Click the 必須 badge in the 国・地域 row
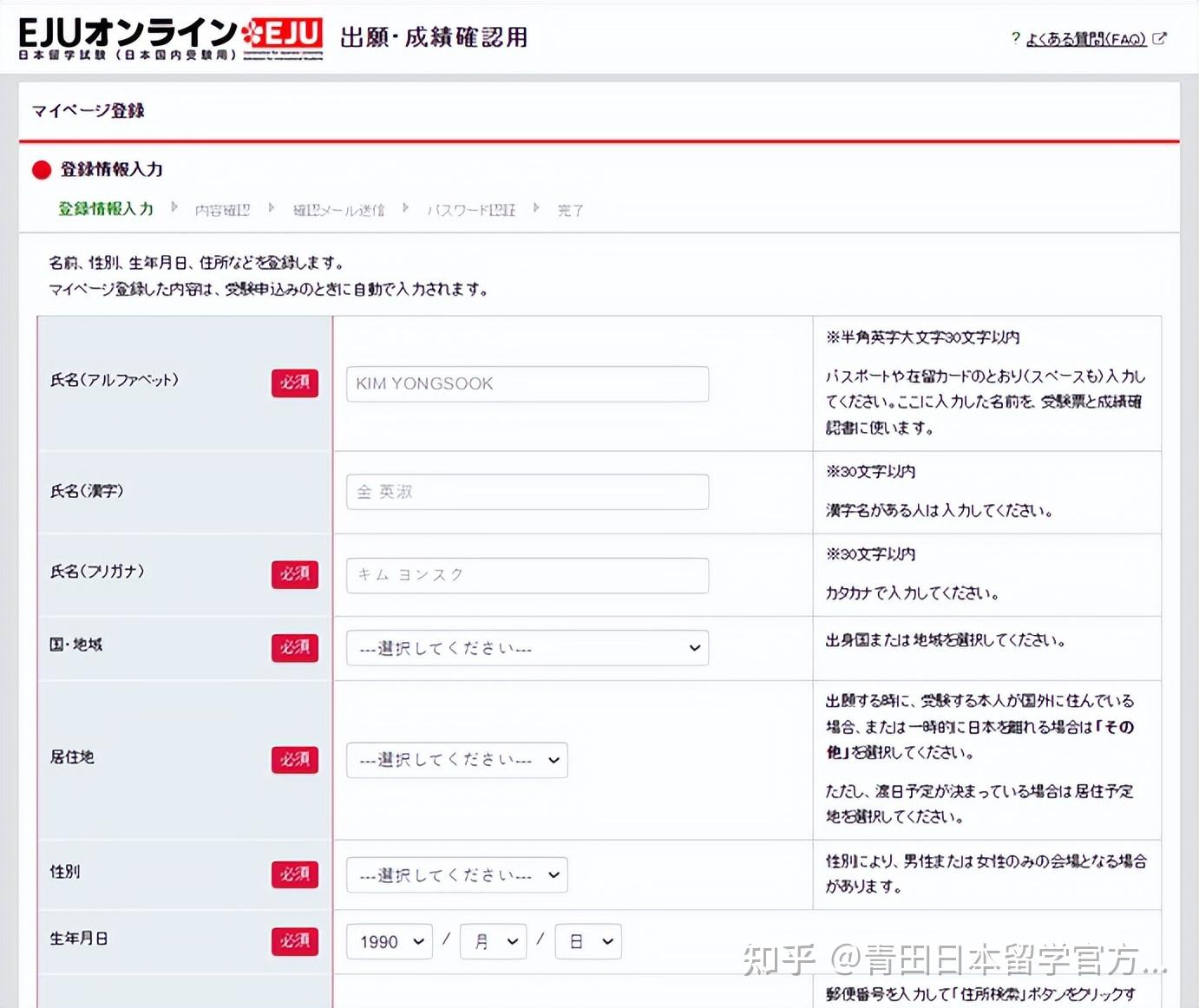 (295, 648)
